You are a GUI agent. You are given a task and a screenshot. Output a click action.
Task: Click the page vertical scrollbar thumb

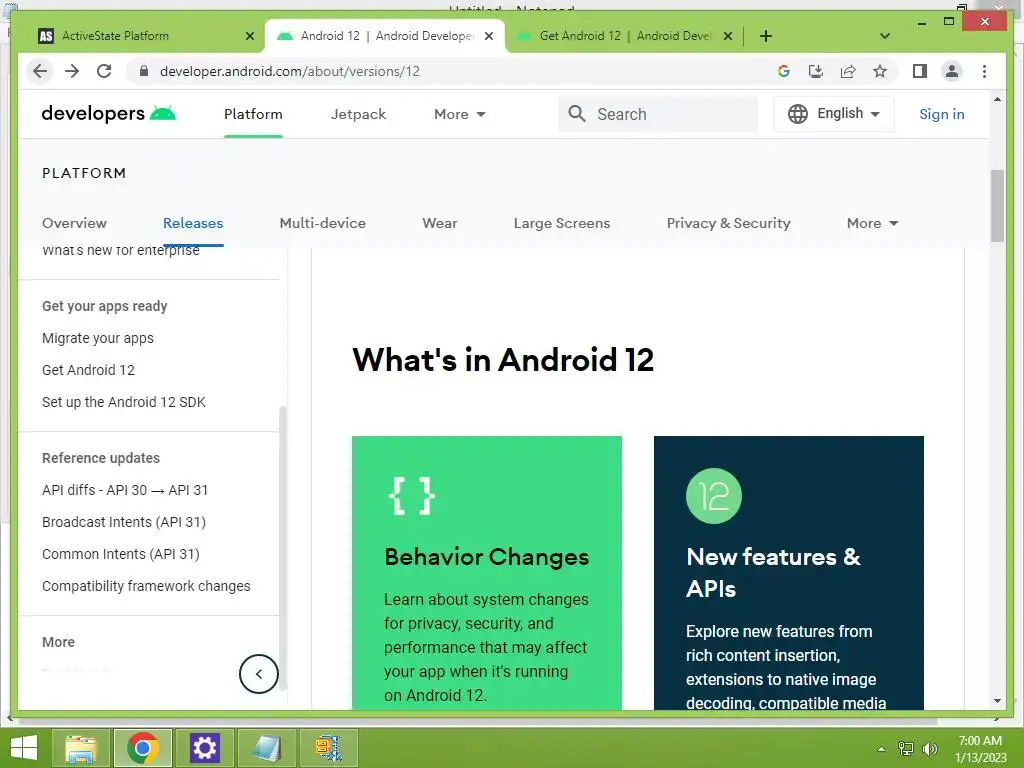pyautogui.click(x=997, y=206)
